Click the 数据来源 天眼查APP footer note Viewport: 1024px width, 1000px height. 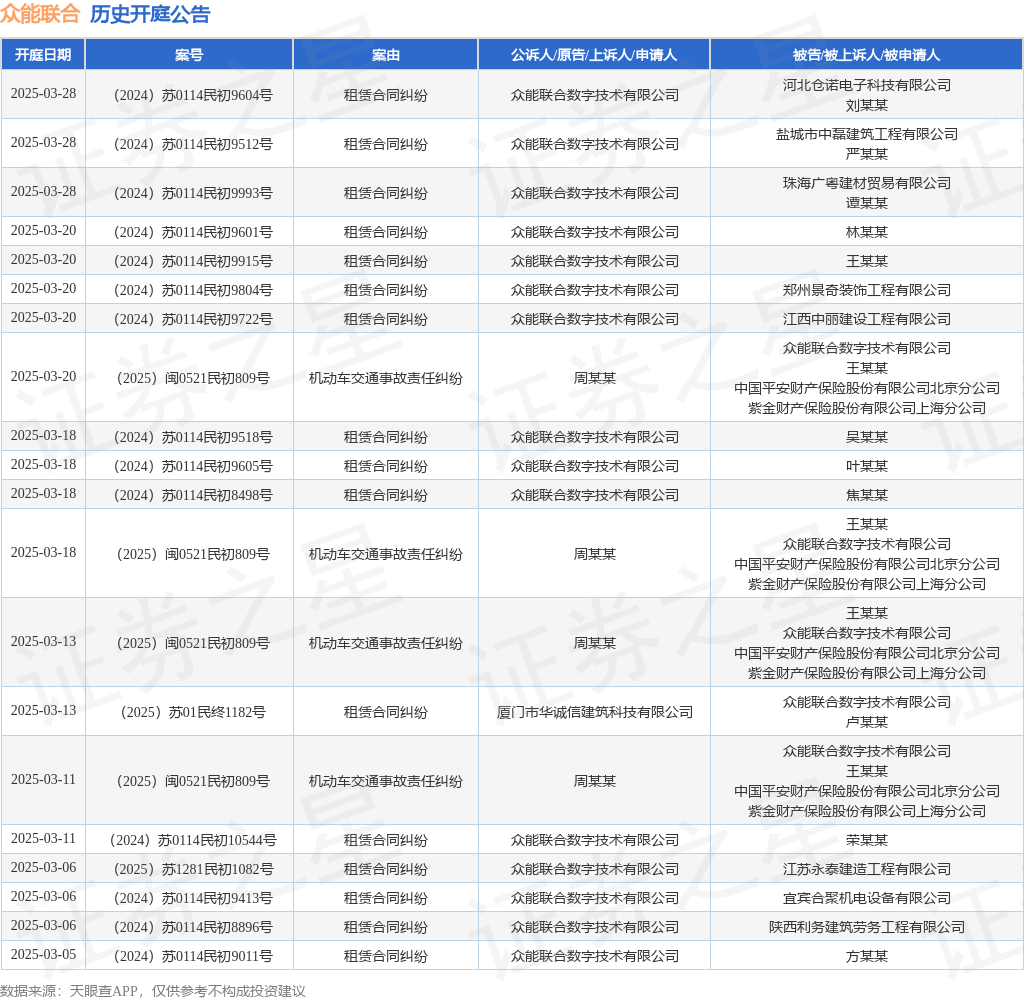pos(153,991)
